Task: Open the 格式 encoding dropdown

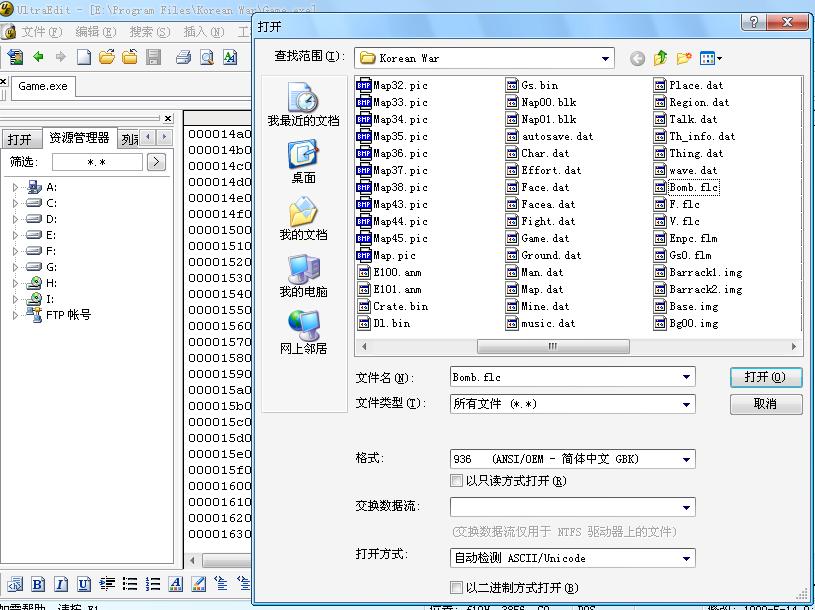Action: click(x=686, y=459)
